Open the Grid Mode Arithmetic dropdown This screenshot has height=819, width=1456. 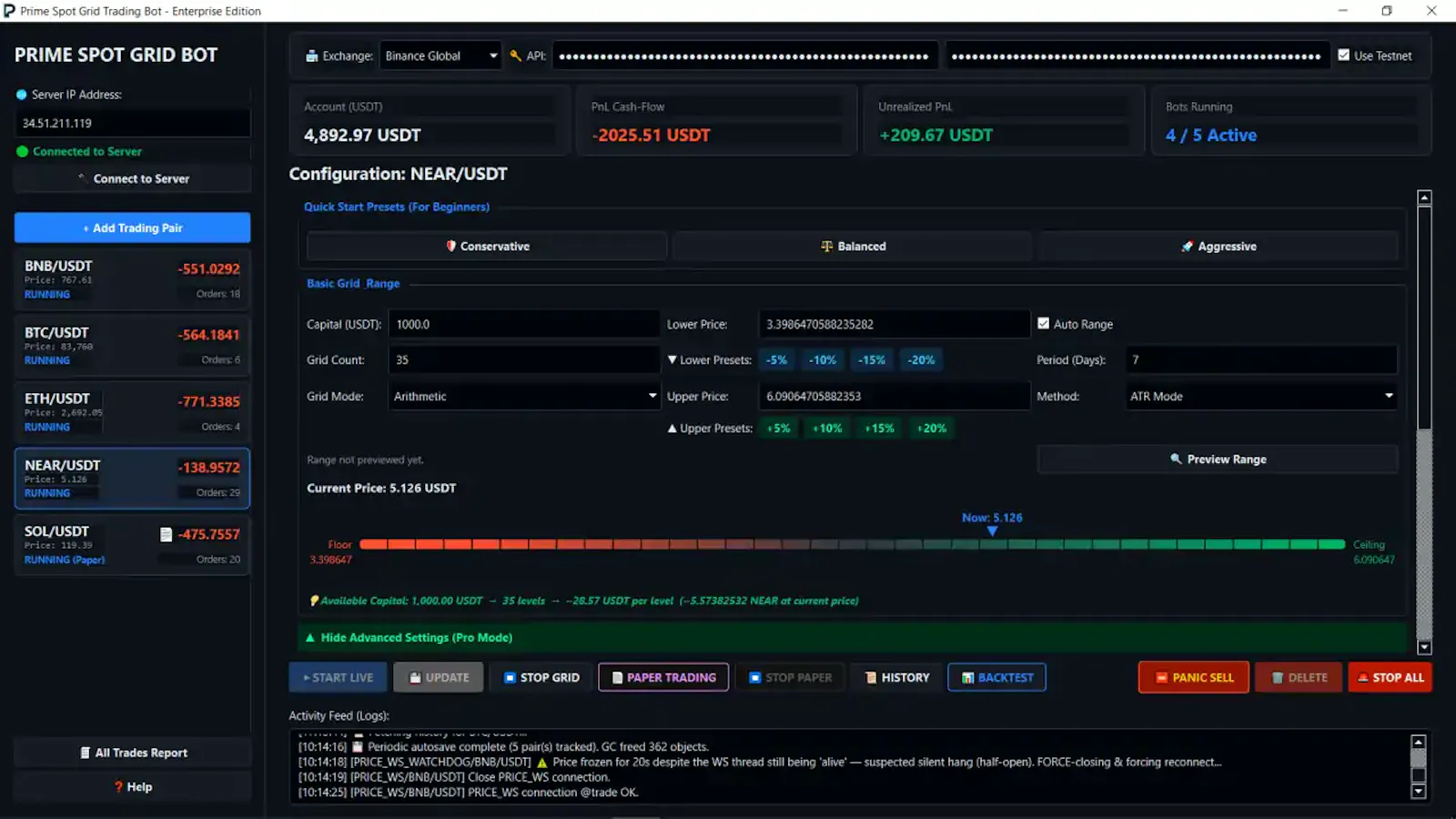click(524, 396)
